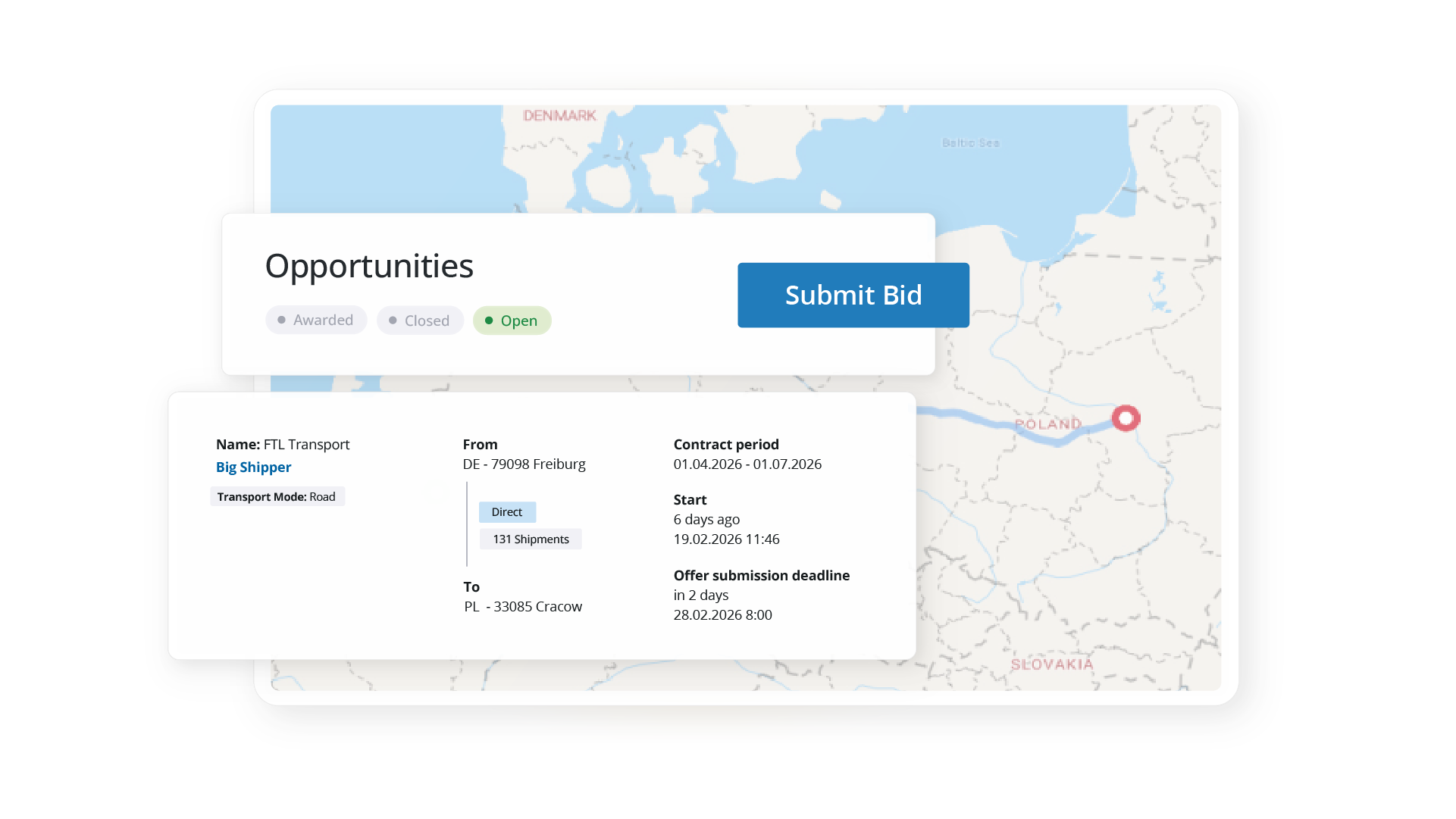Select the Direct route badge
The height and width of the screenshot is (819, 1456).
pyautogui.click(x=507, y=512)
